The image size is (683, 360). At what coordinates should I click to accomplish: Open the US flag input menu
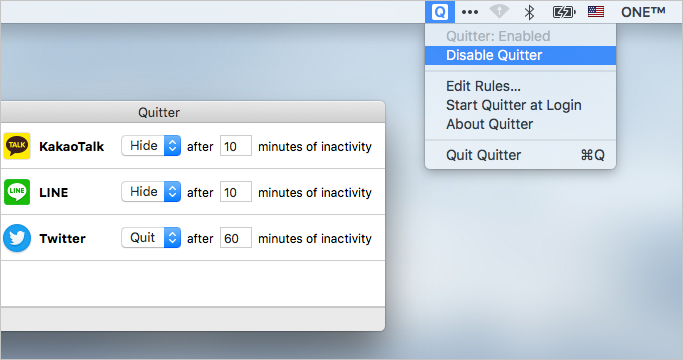(x=596, y=12)
